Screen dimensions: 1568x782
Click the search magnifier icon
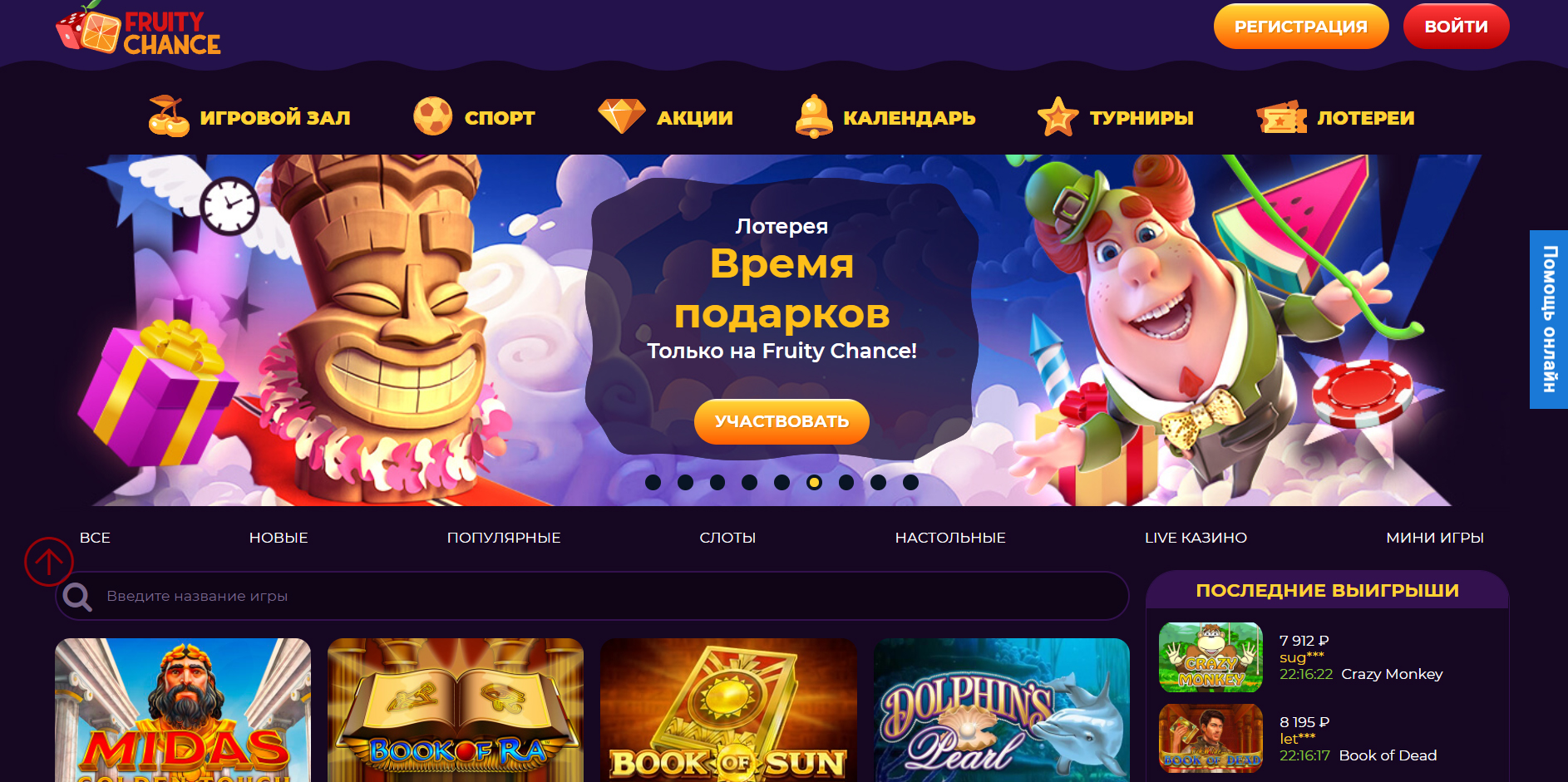click(77, 597)
